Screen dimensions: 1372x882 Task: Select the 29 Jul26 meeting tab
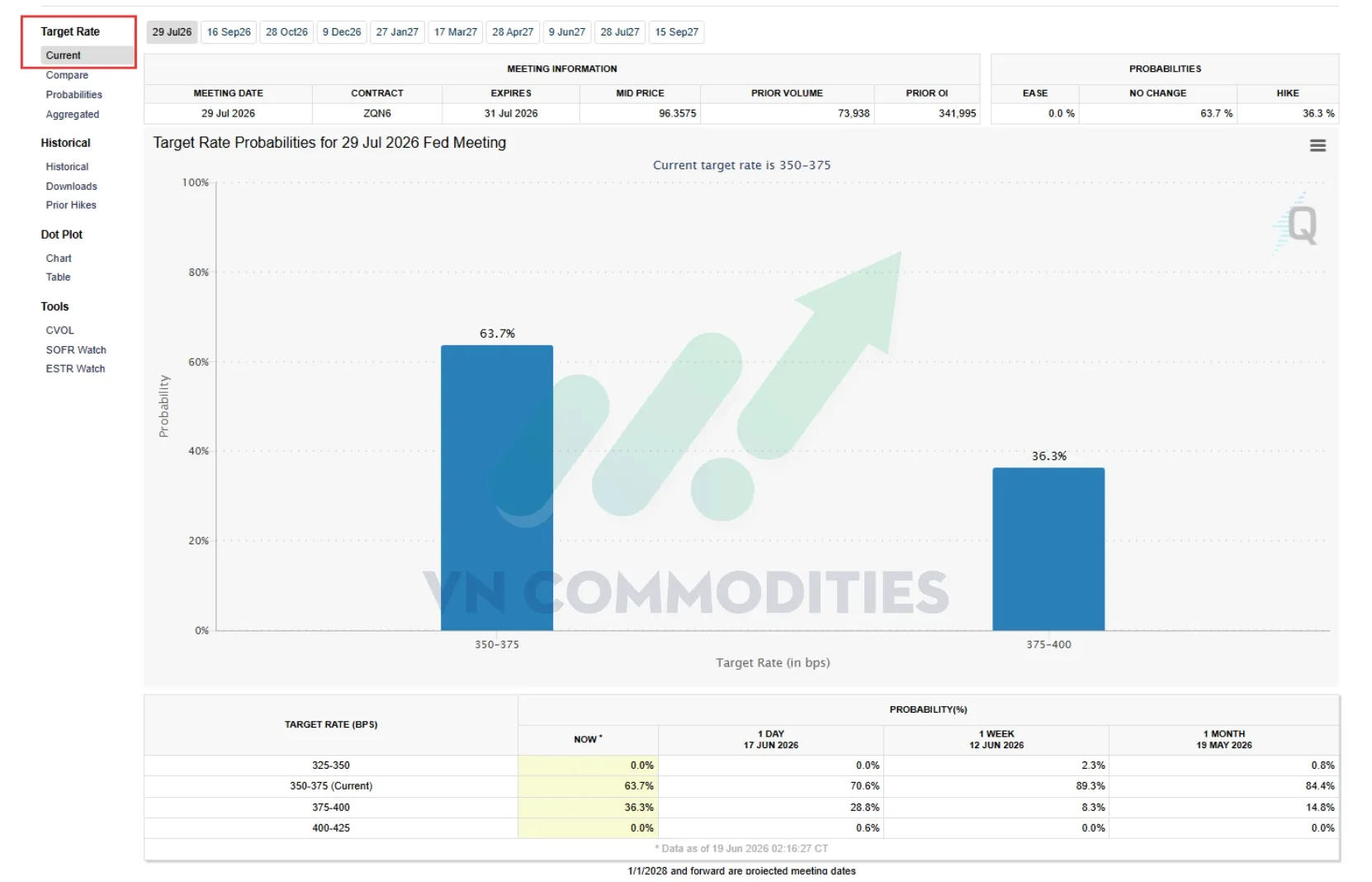[172, 32]
